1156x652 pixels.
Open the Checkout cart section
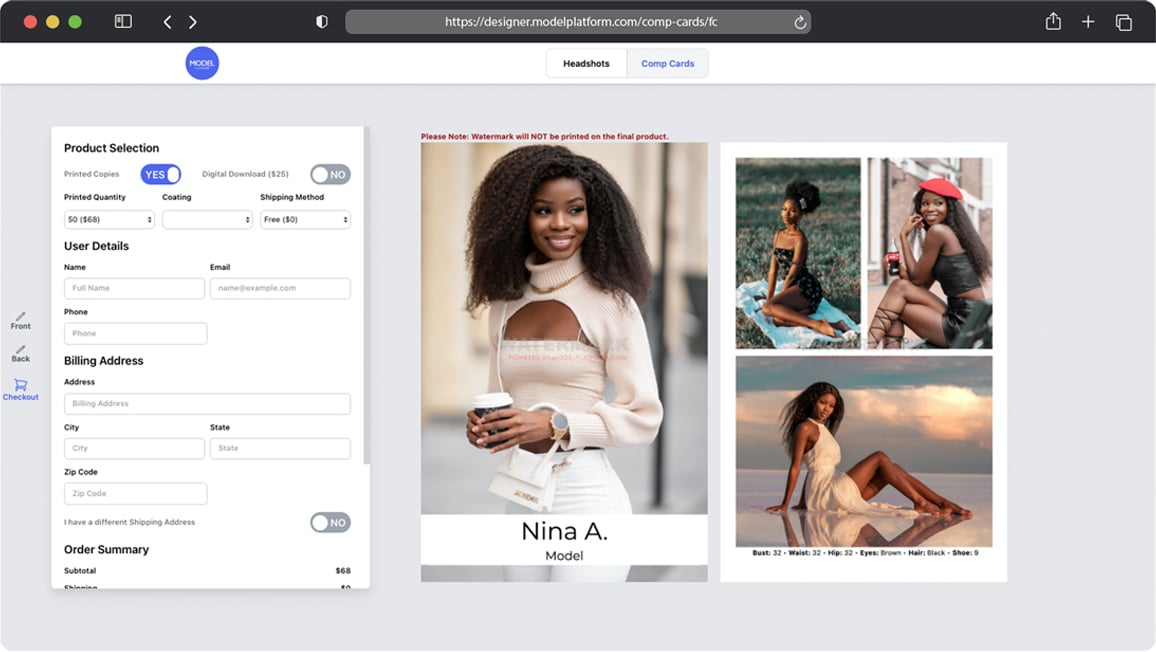point(21,389)
